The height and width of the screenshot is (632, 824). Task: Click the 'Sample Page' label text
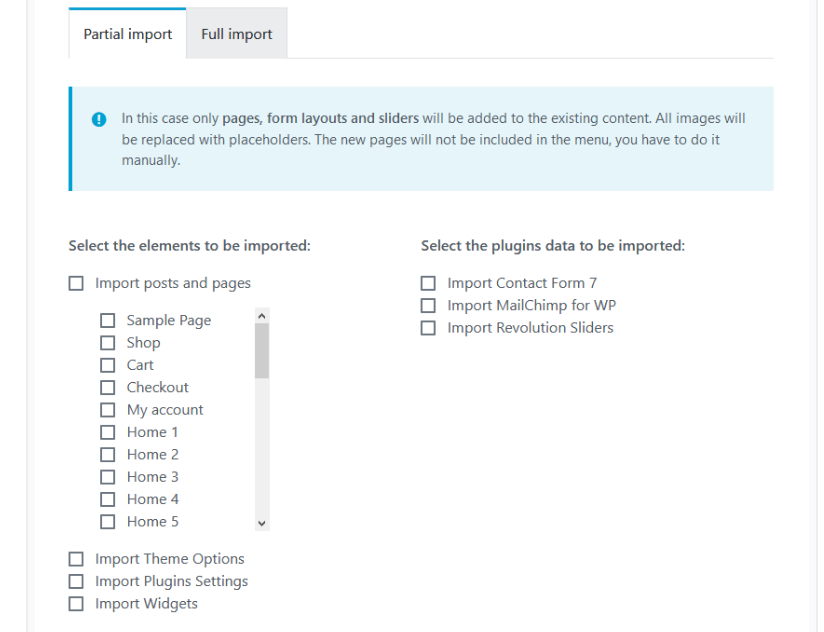tap(169, 320)
